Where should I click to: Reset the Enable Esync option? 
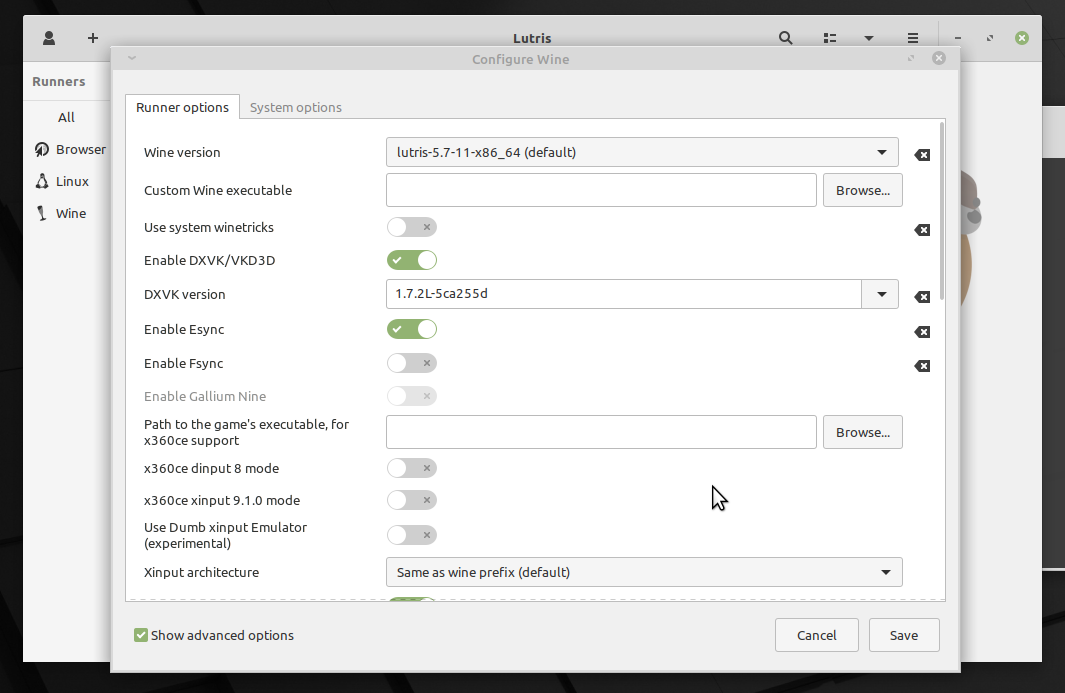point(922,332)
